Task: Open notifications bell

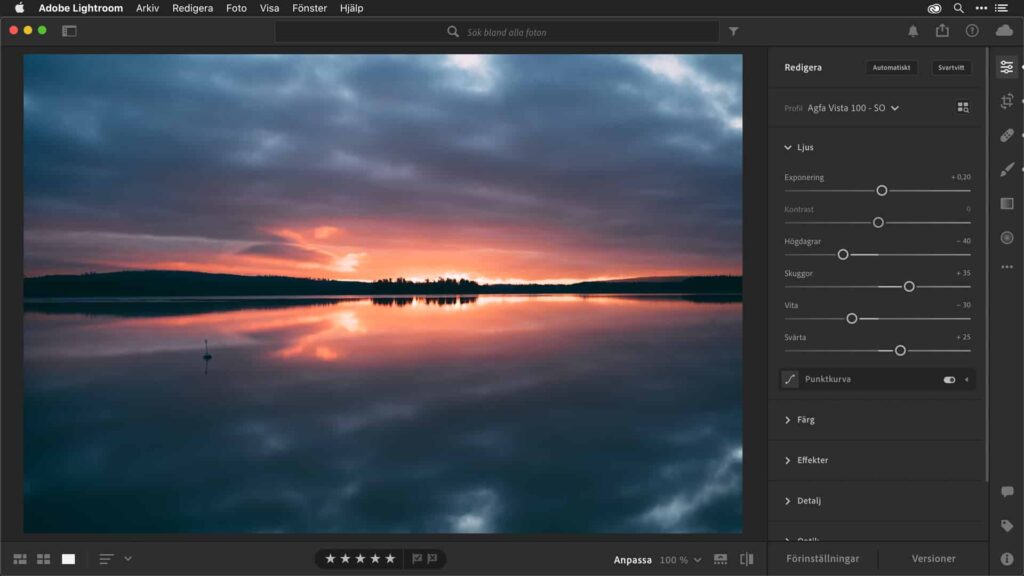Action: (913, 31)
